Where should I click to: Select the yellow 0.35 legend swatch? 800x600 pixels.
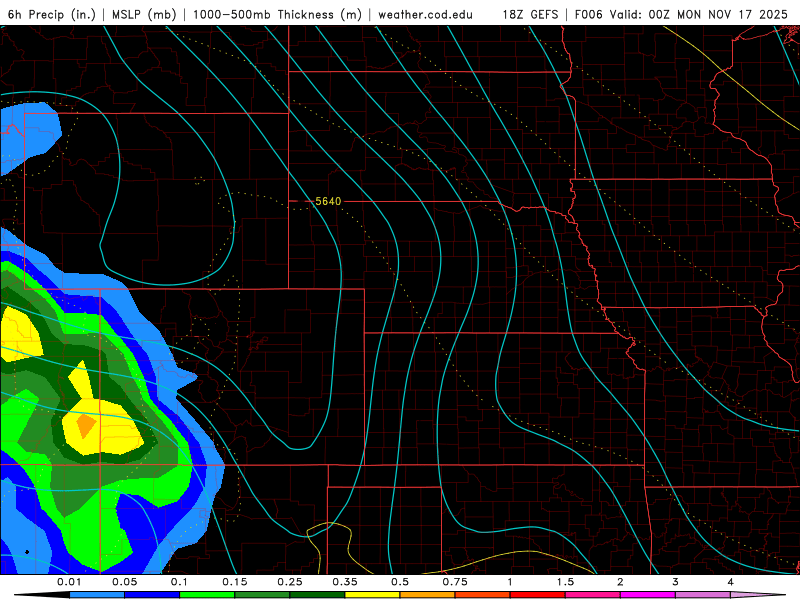pyautogui.click(x=372, y=595)
